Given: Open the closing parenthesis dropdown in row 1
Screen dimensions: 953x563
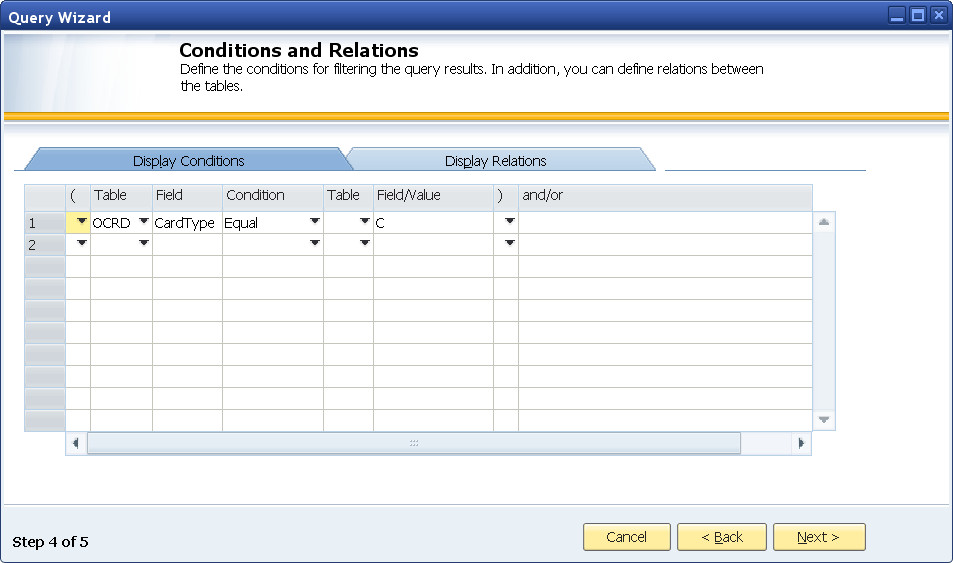Looking at the screenshot, I should pyautogui.click(x=510, y=222).
